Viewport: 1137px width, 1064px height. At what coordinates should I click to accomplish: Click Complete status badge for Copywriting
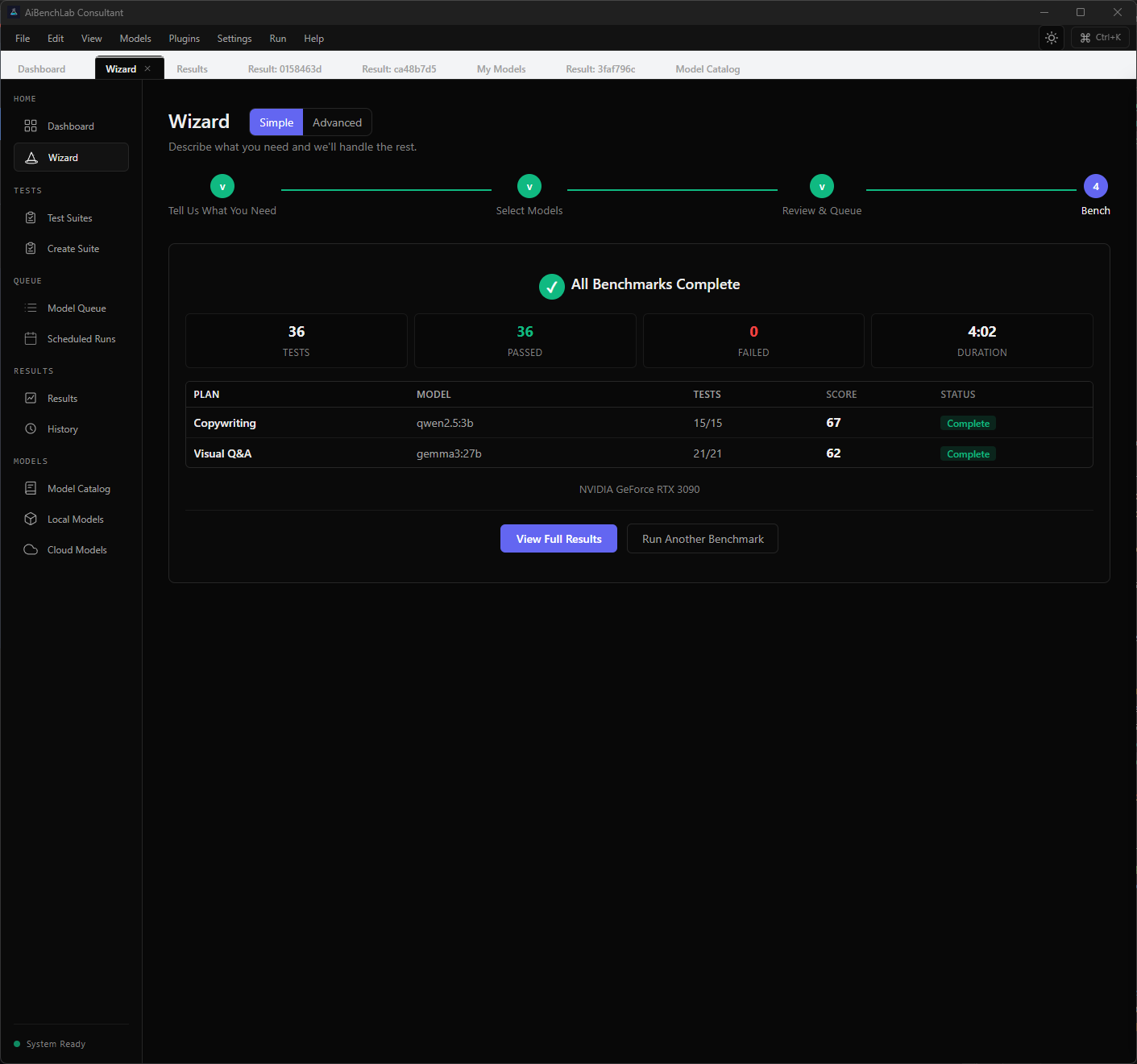click(968, 424)
